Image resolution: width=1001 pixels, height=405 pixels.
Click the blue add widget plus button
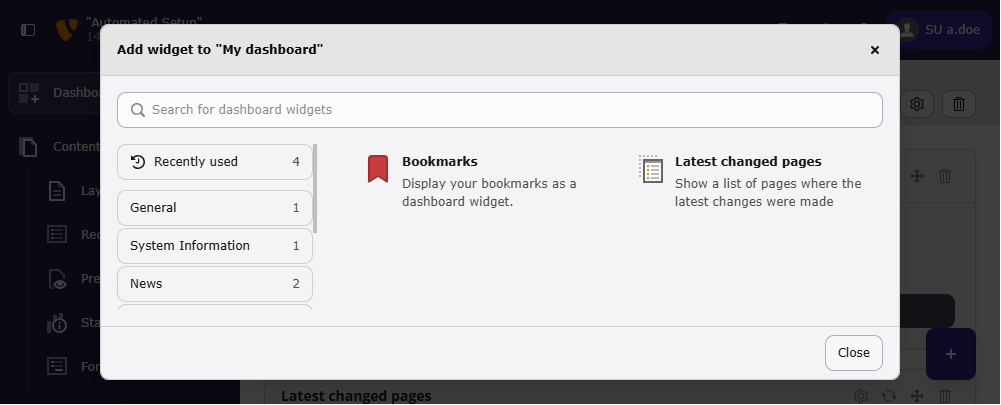(951, 354)
